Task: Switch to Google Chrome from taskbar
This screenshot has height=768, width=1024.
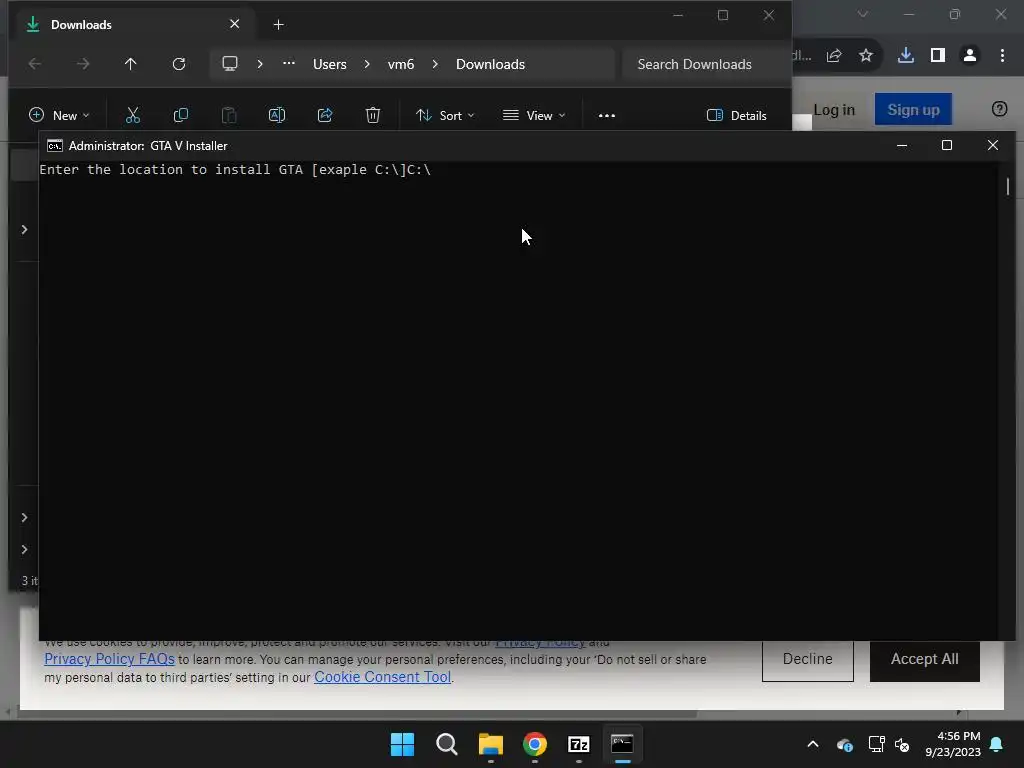Action: coord(535,744)
